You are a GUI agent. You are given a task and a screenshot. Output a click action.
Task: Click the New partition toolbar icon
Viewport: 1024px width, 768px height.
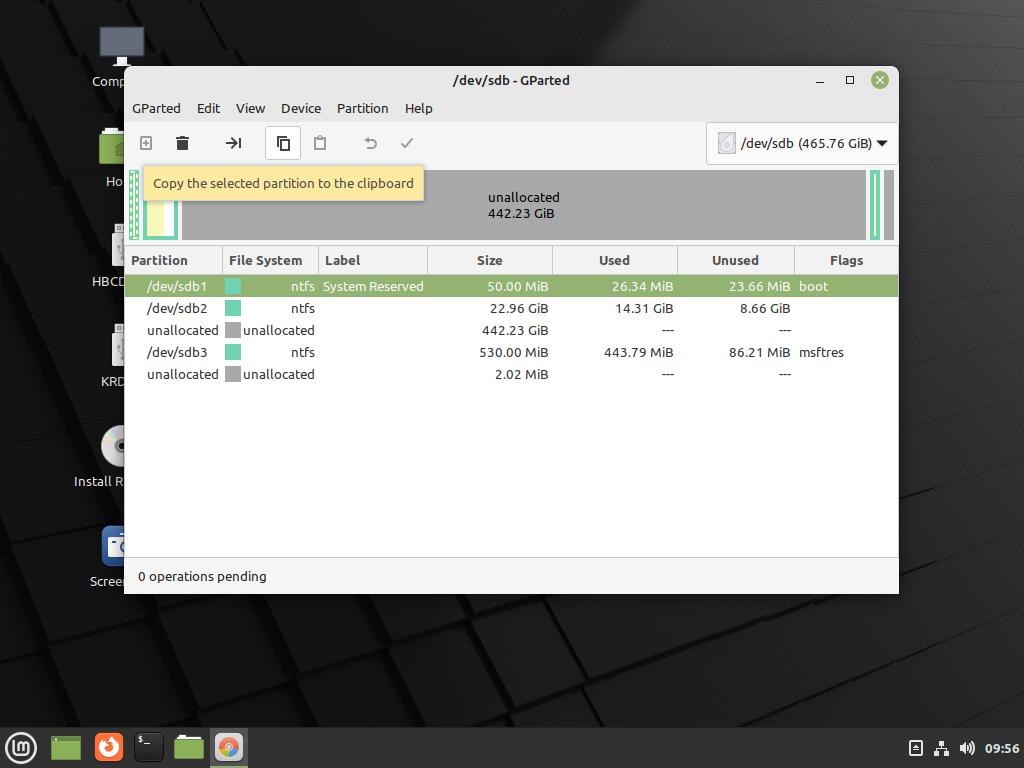(145, 143)
